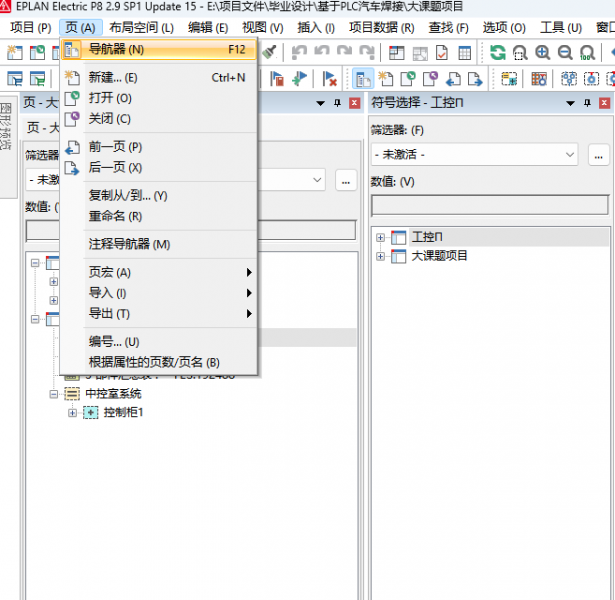This screenshot has height=600, width=615.
Task: Click the Open page toolbar icon
Action: click(408, 79)
